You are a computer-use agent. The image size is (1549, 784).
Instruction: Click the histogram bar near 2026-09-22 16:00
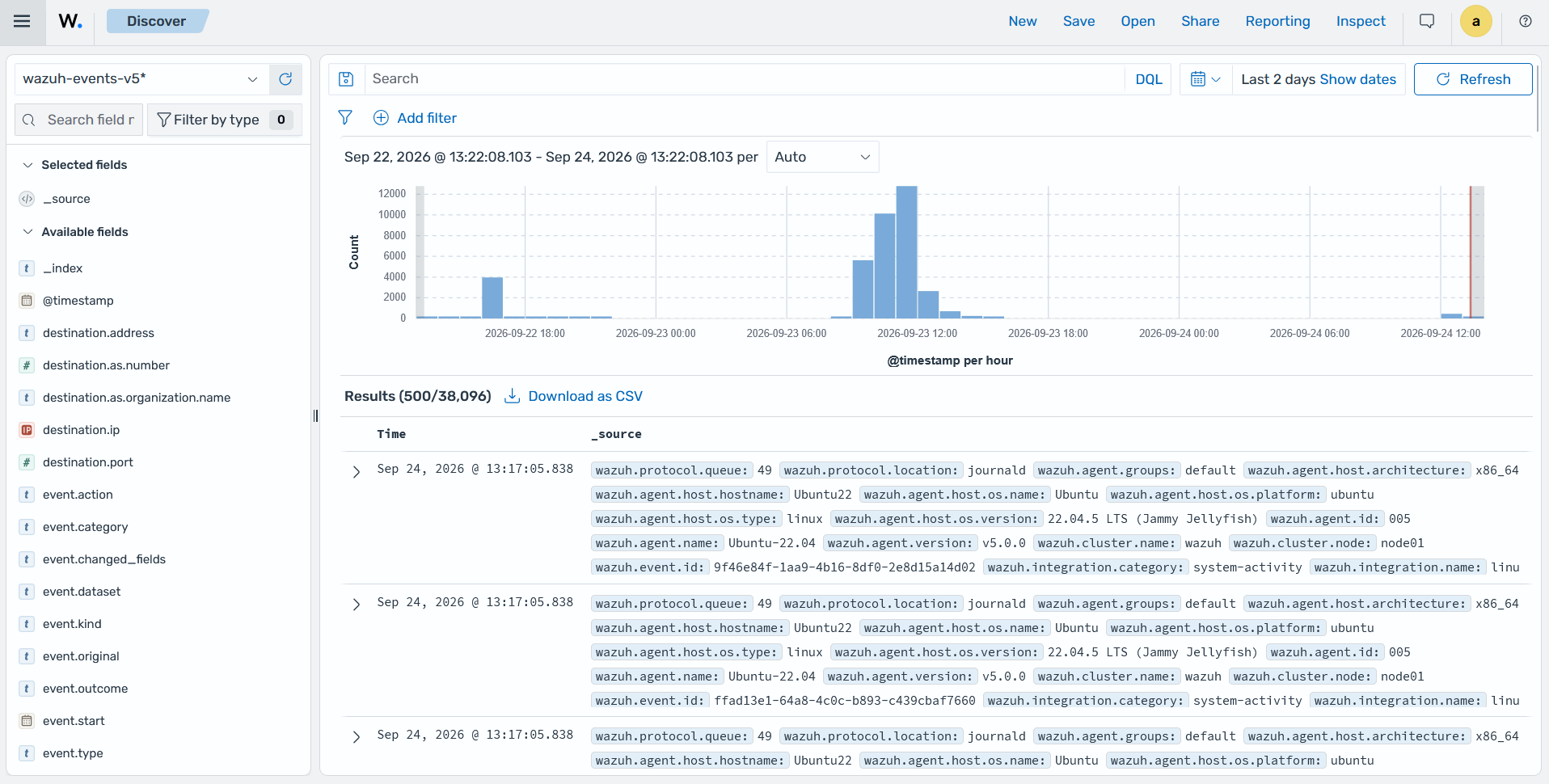492,297
